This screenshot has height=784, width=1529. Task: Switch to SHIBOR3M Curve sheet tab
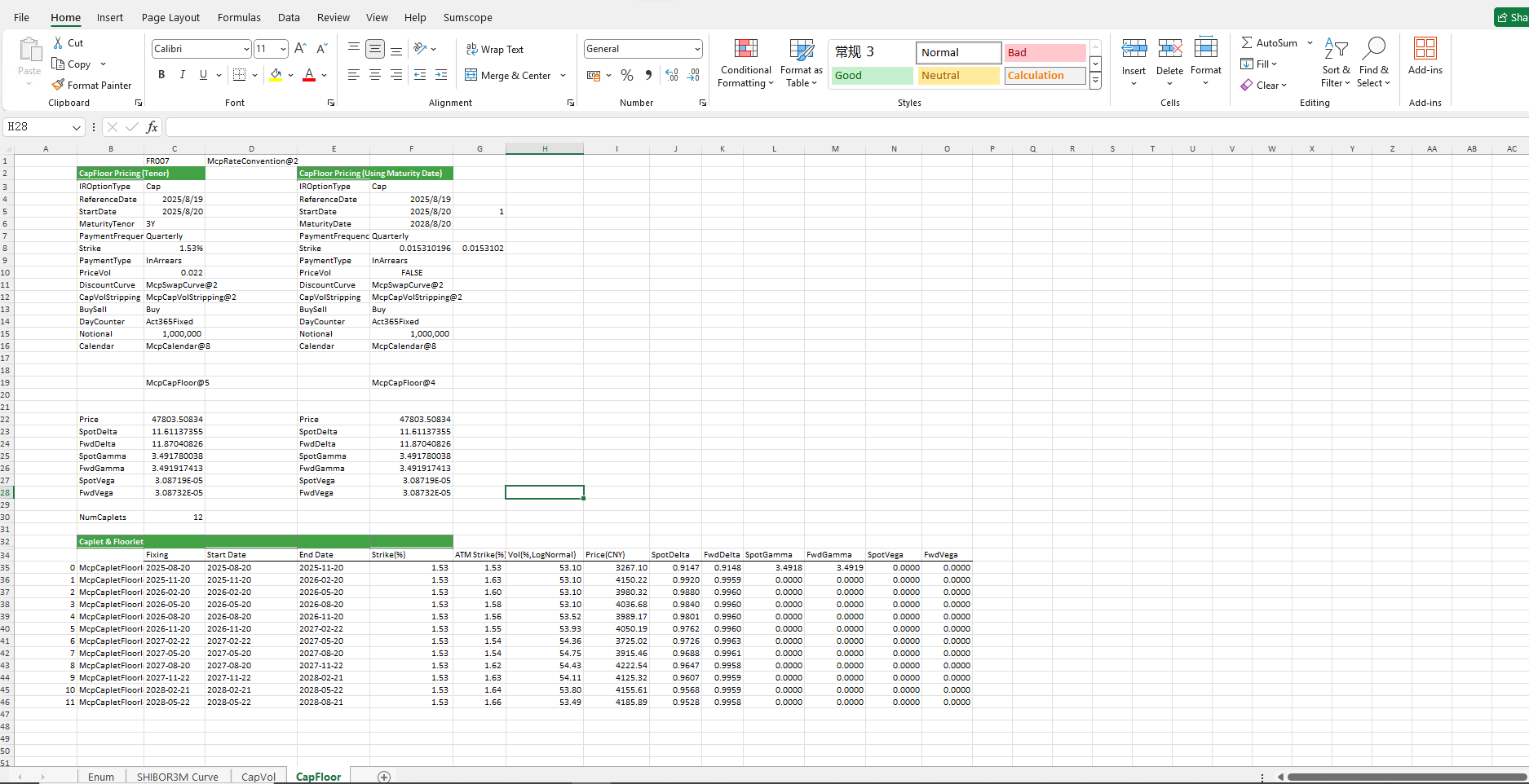177,777
